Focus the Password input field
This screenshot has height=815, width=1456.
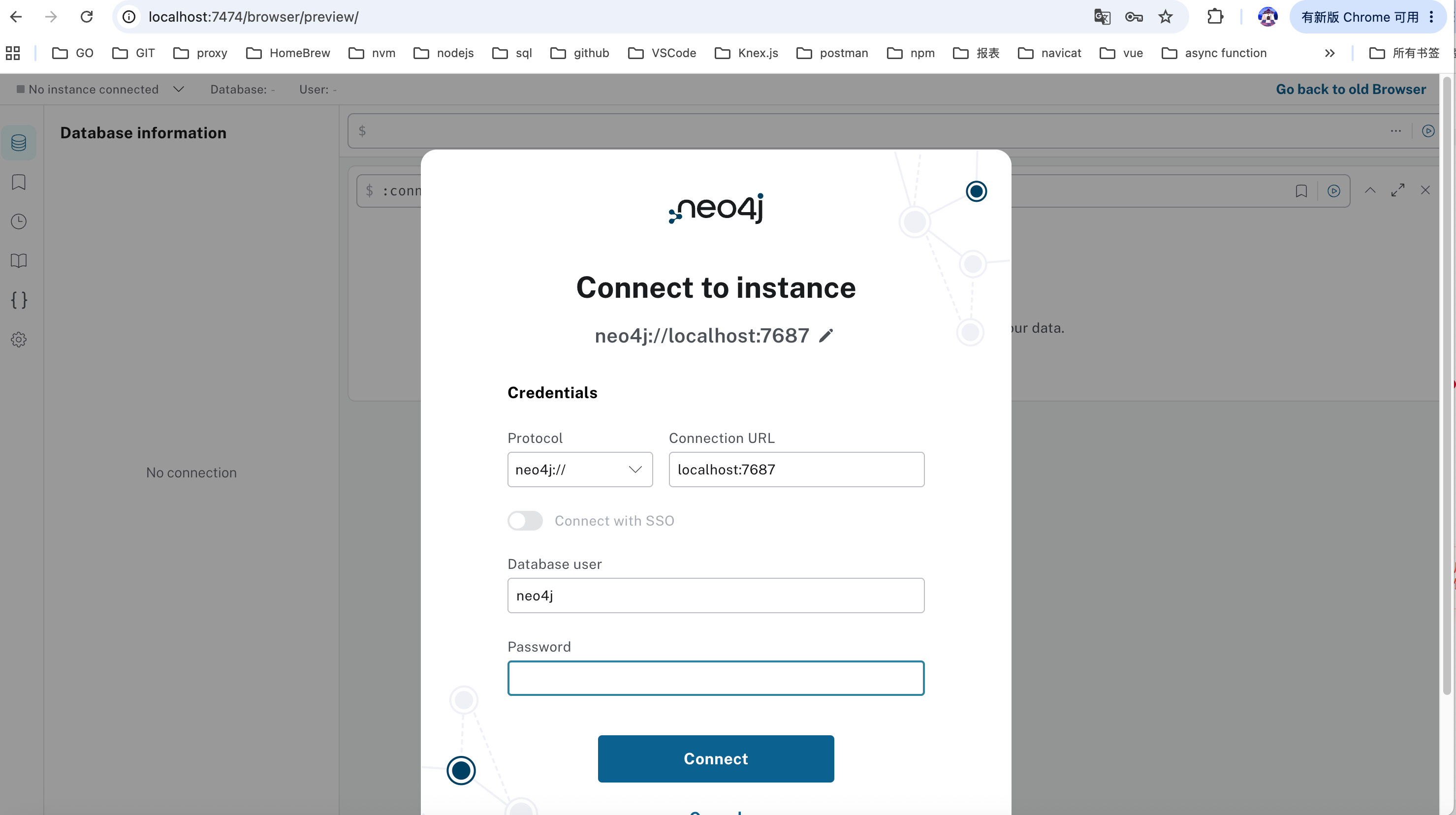click(716, 678)
